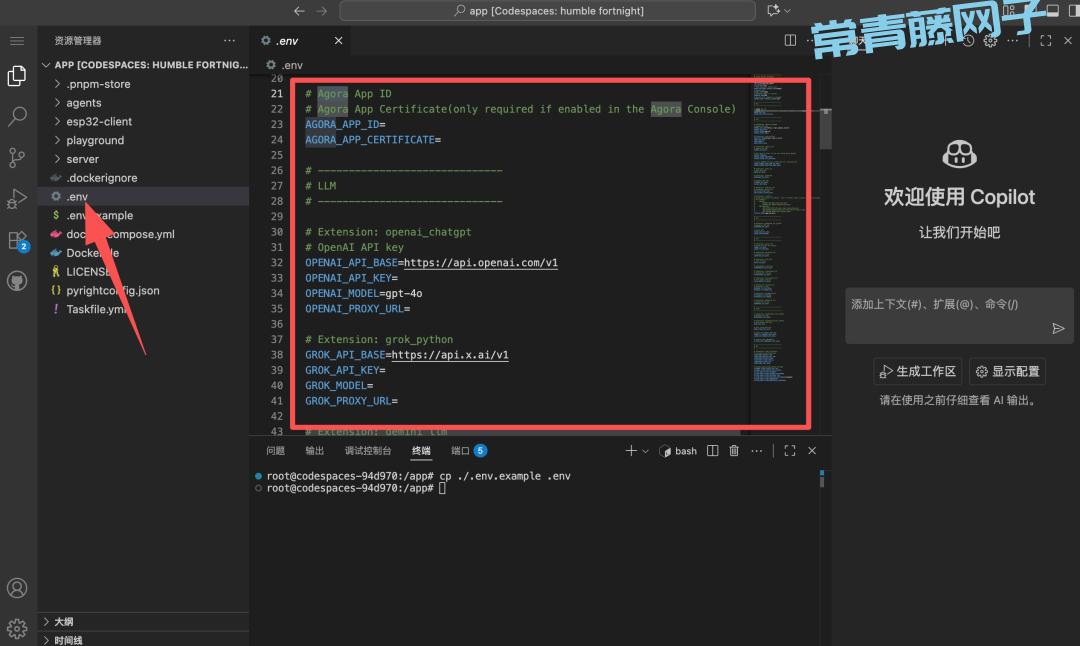Select the .env file in explorer
Viewport: 1080px width, 646px height.
(144, 196)
